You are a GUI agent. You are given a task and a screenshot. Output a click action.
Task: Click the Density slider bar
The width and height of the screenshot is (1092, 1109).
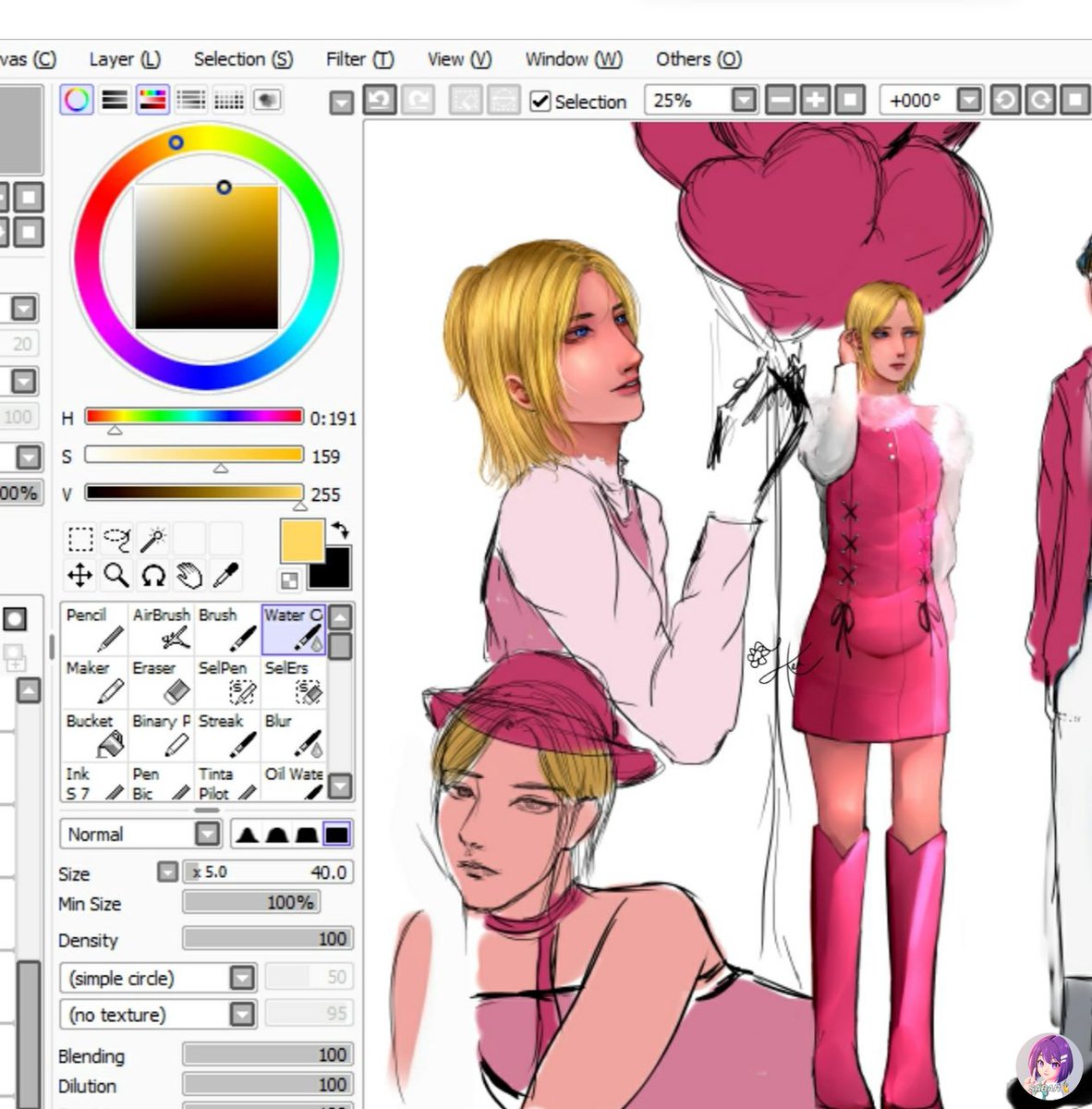pyautogui.click(x=268, y=939)
